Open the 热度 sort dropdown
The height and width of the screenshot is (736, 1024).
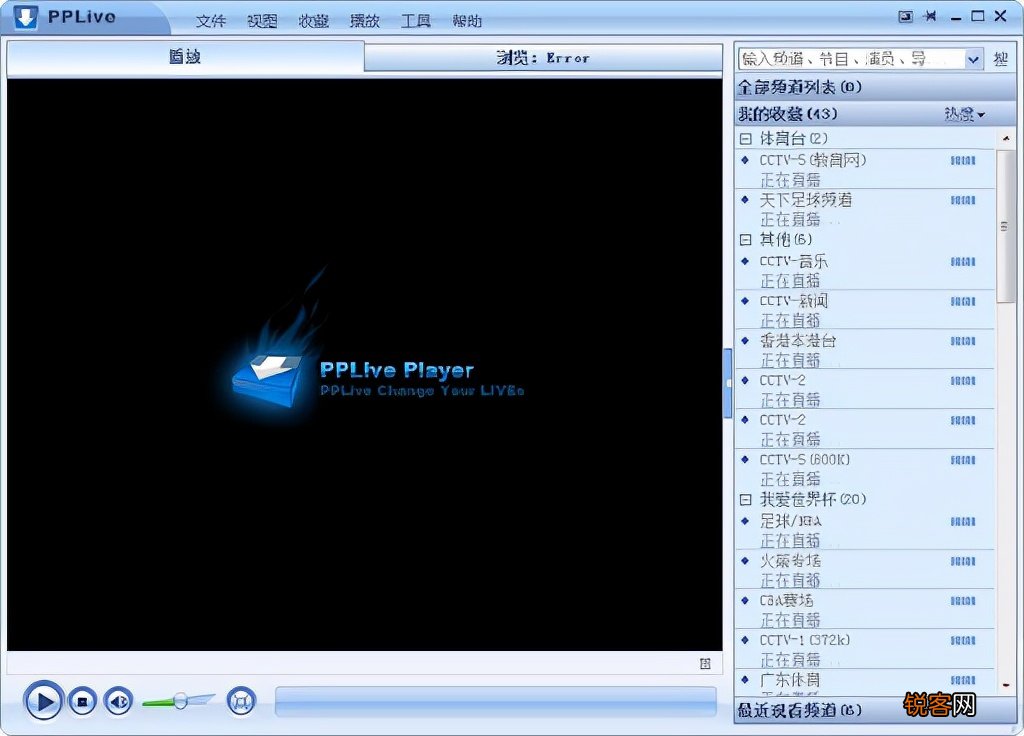(x=964, y=115)
